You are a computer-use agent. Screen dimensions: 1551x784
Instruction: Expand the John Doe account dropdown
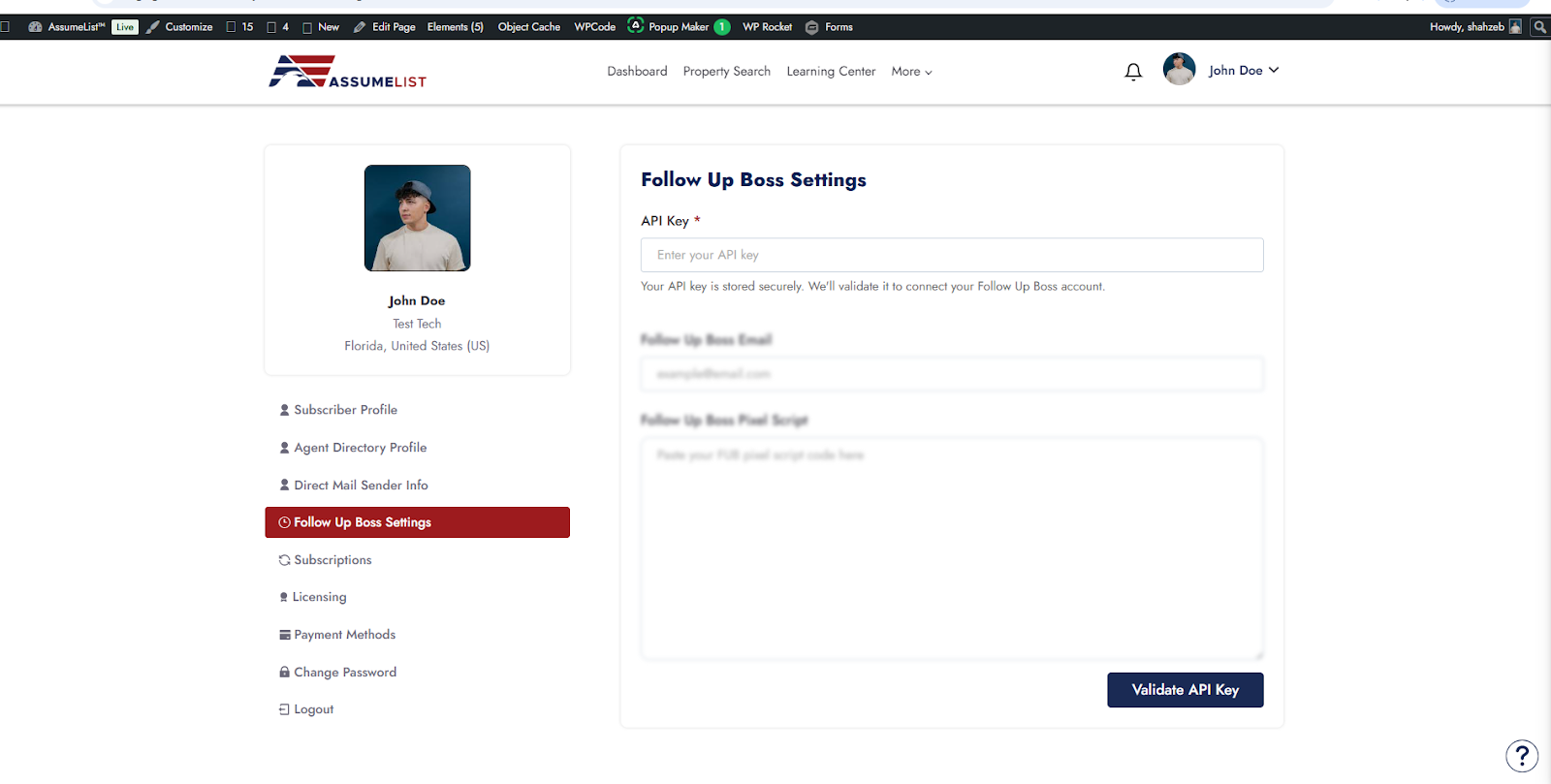(1244, 71)
